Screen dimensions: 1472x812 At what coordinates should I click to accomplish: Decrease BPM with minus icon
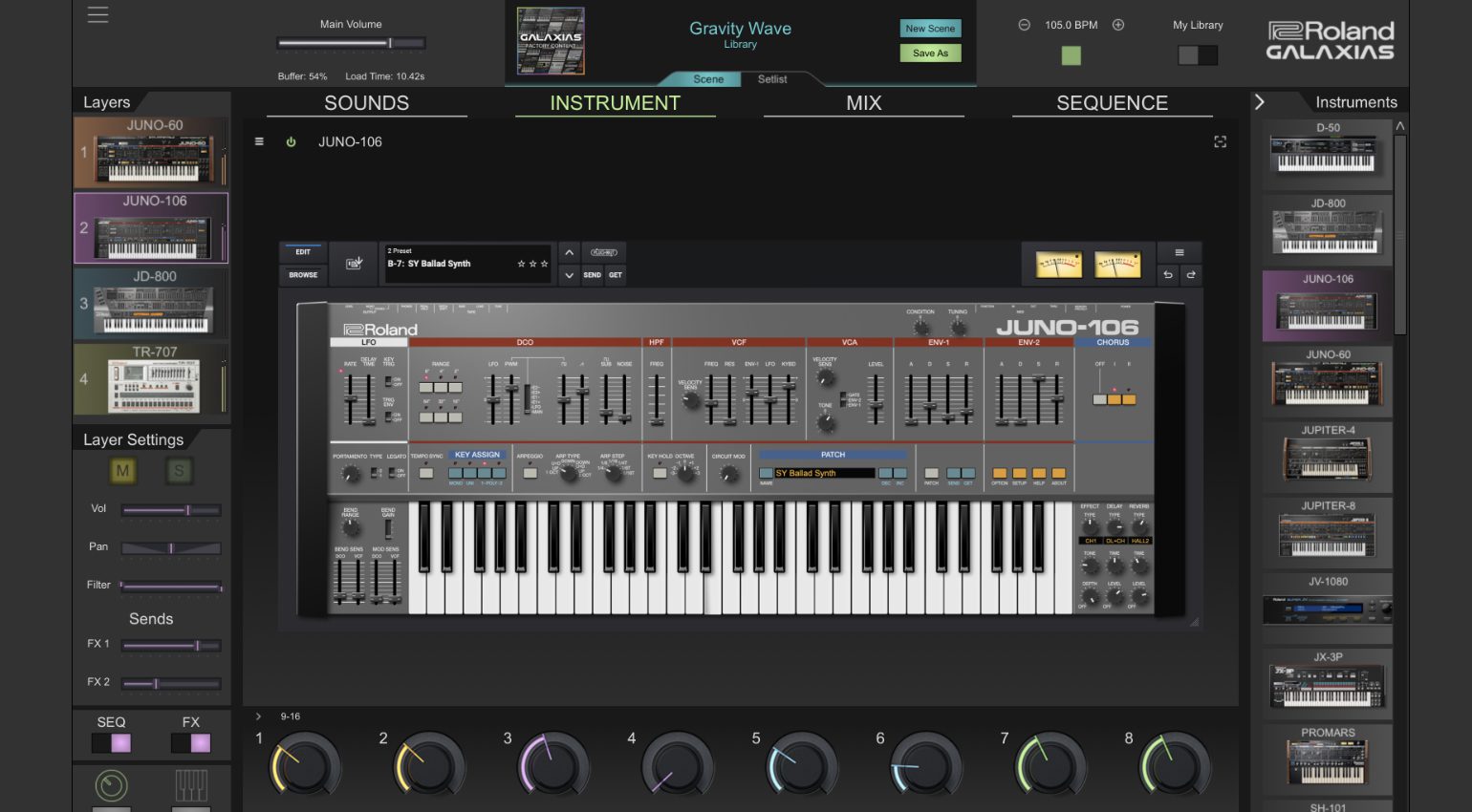(1024, 25)
